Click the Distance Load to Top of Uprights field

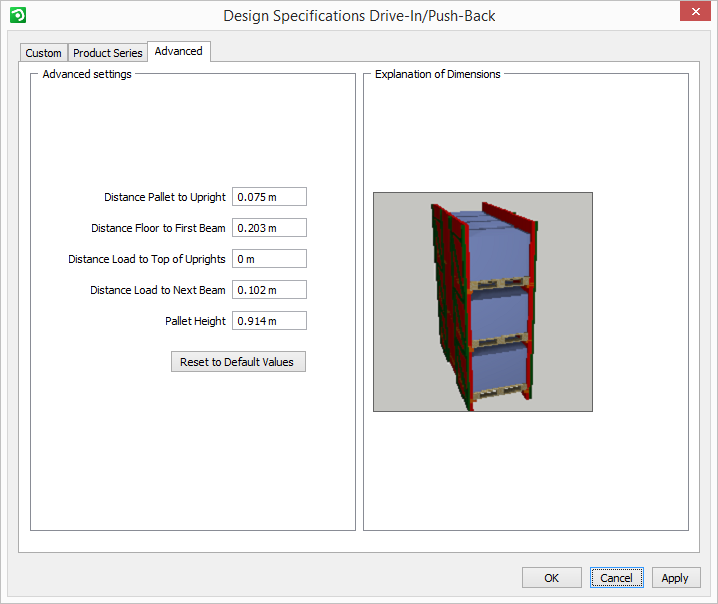269,259
